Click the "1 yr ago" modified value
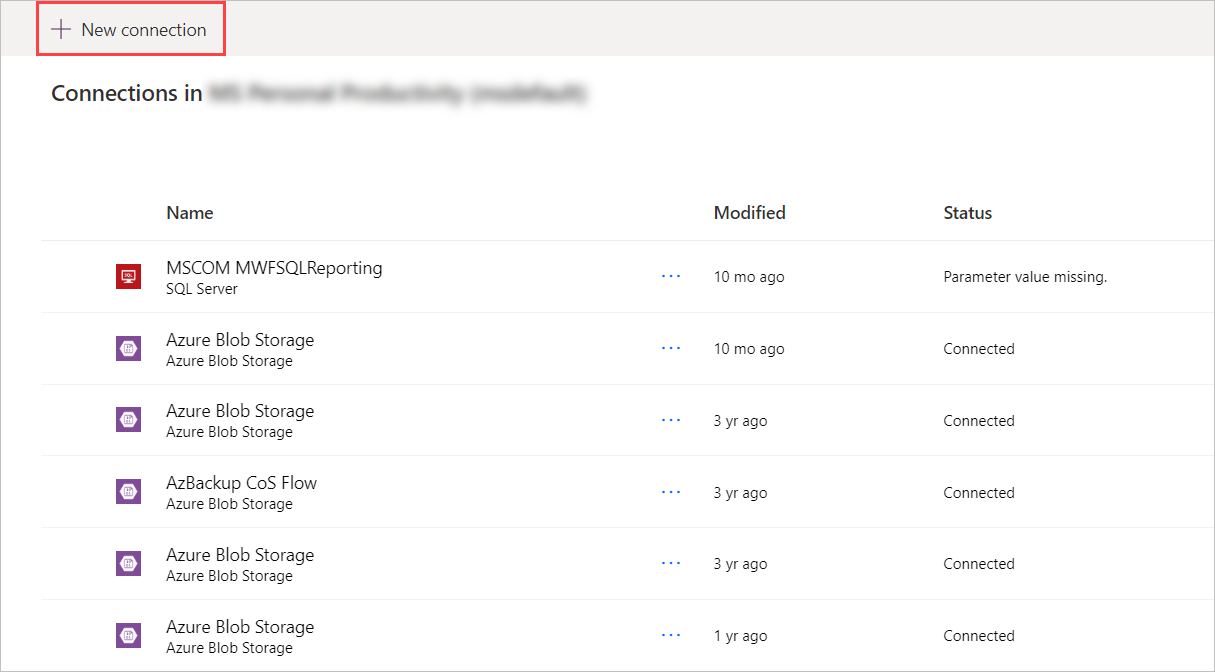 point(740,636)
